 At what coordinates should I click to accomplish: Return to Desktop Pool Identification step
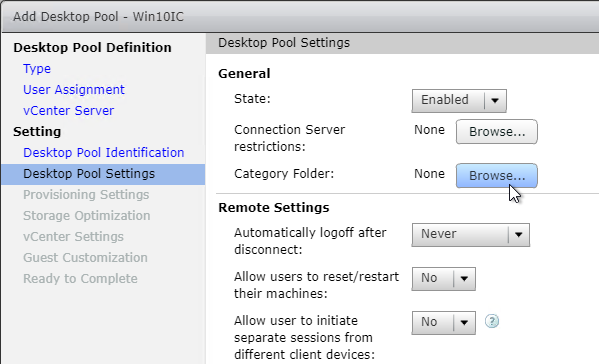point(104,153)
